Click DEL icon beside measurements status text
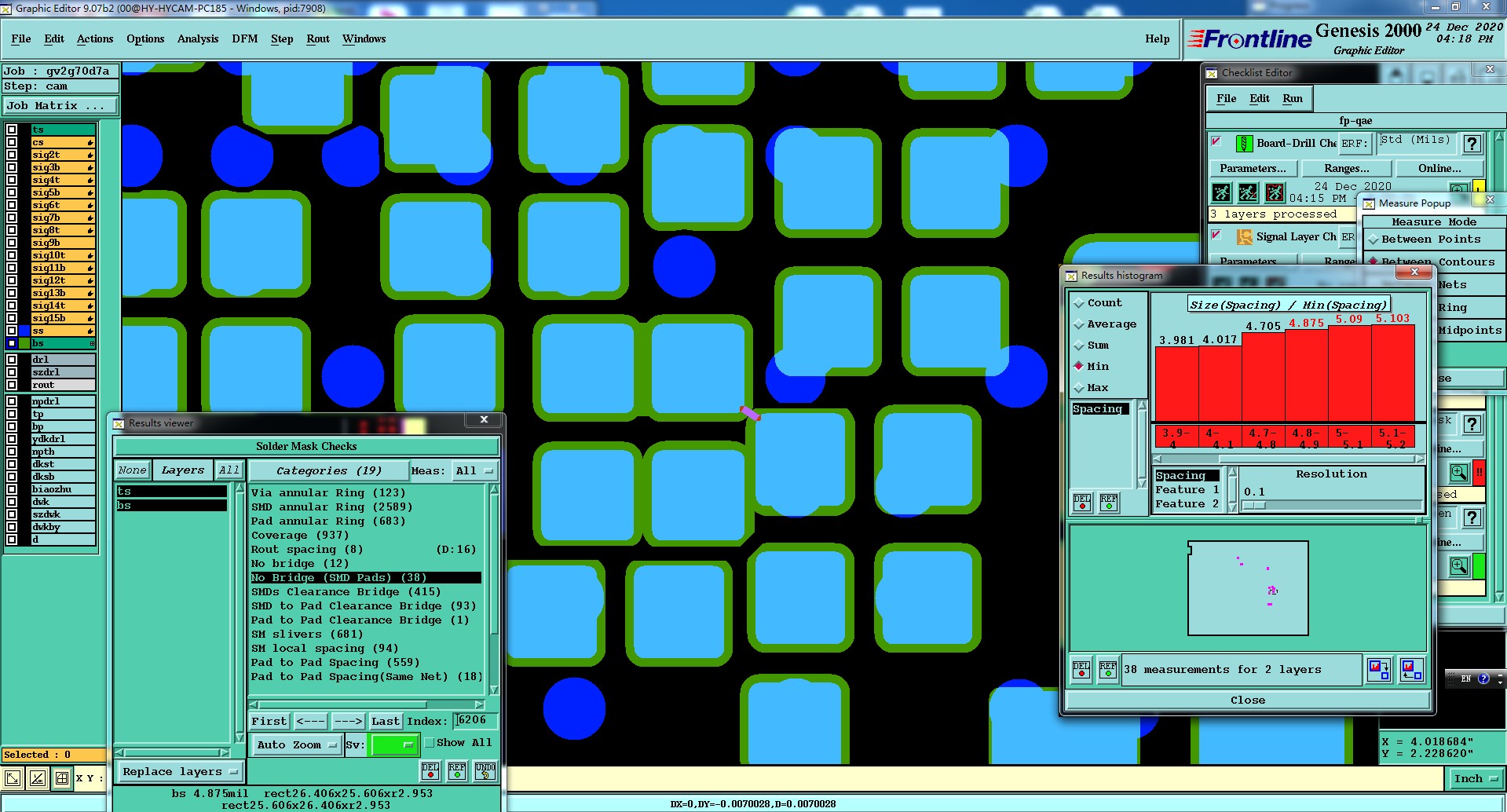 (1081, 670)
